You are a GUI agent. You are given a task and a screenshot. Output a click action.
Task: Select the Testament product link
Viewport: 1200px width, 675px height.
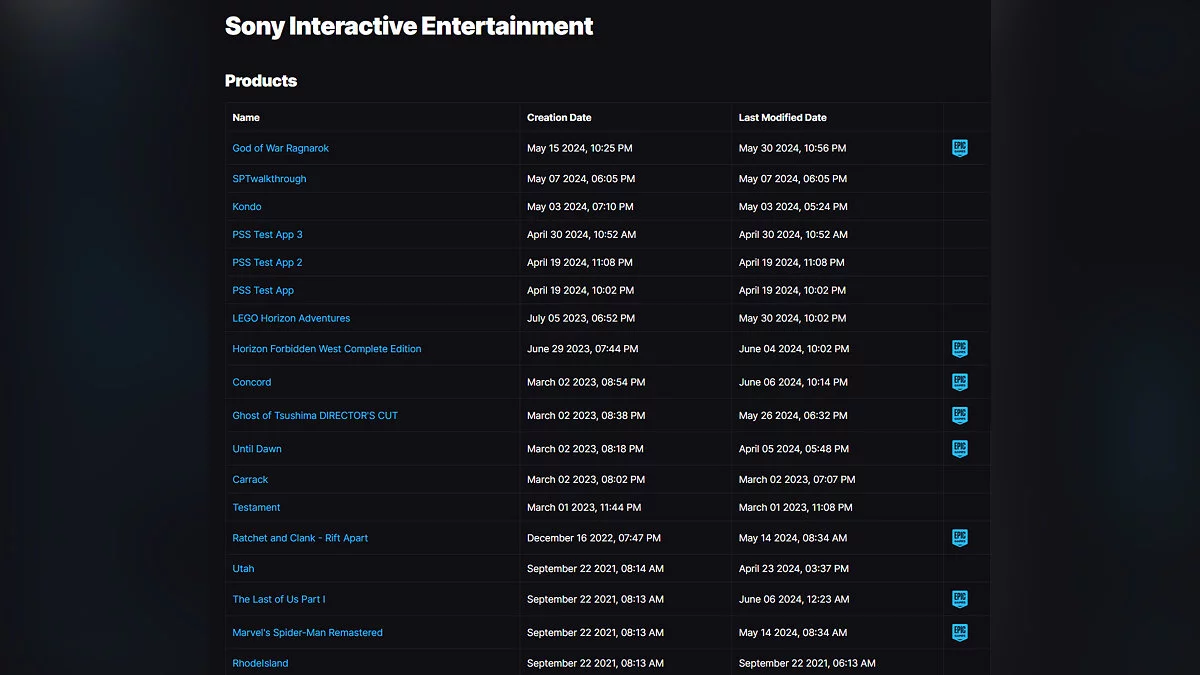tap(256, 507)
